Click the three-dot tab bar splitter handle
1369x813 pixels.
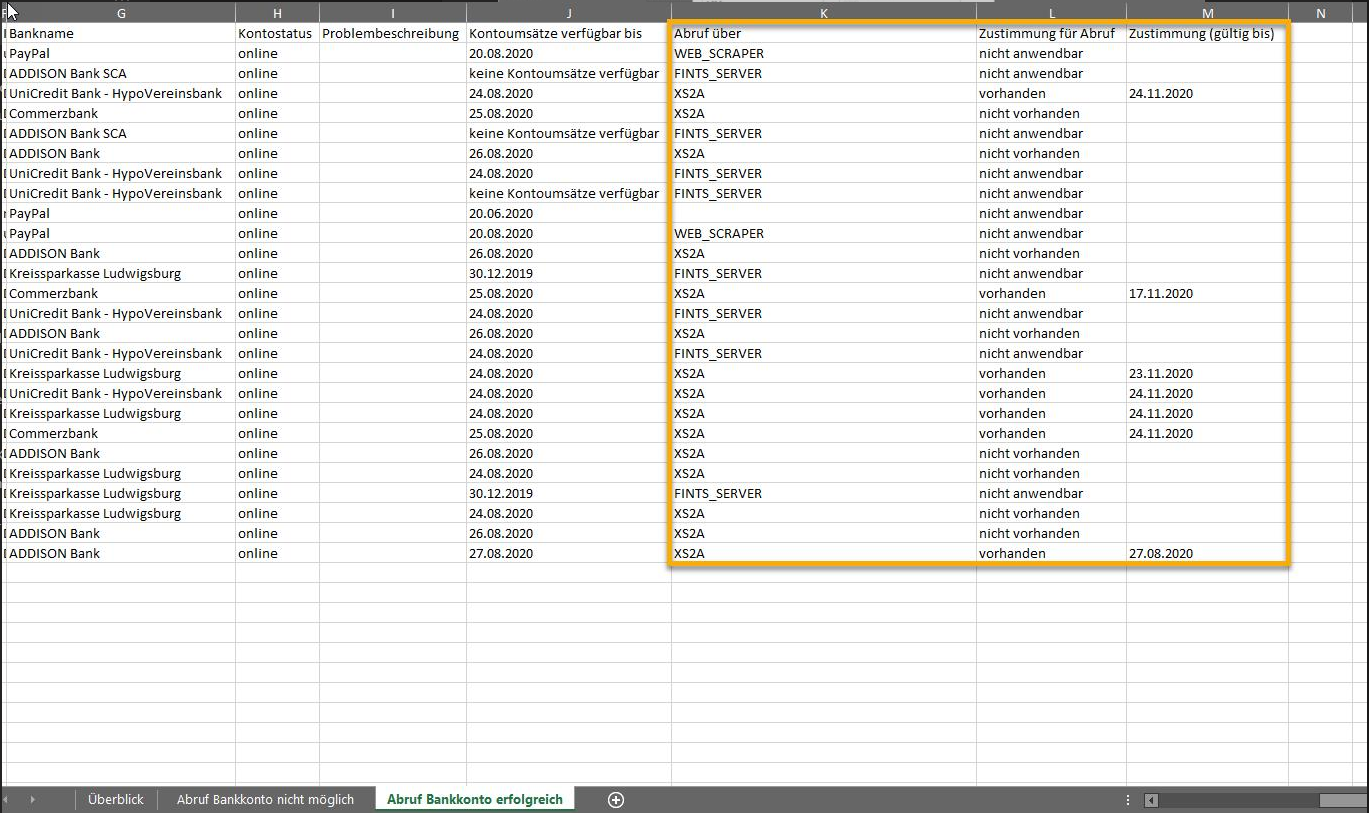1128,800
